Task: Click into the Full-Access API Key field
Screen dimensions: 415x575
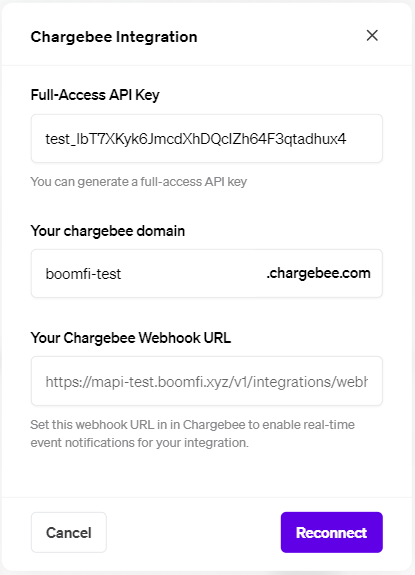Action: (x=207, y=138)
